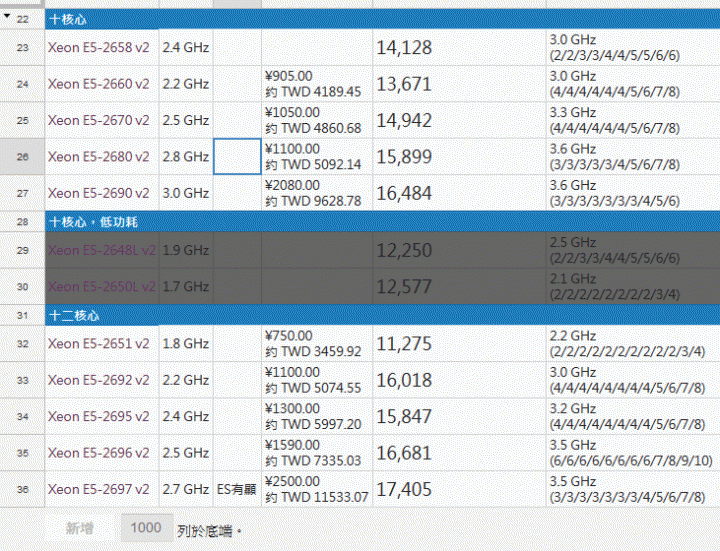
Task: Open the Xeon E5-2658 v2 link
Action: tap(99, 47)
